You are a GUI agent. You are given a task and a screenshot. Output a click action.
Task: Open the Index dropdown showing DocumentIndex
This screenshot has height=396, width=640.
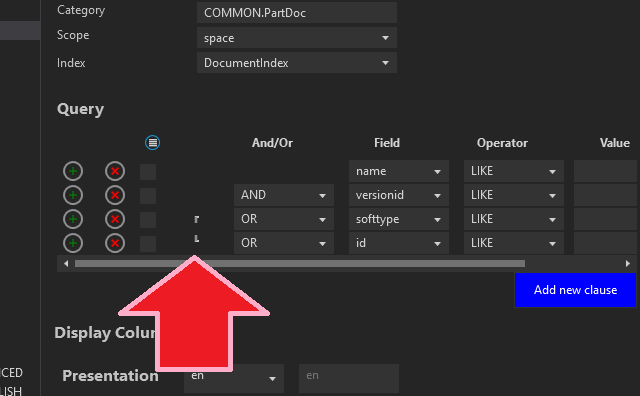[x=297, y=62]
